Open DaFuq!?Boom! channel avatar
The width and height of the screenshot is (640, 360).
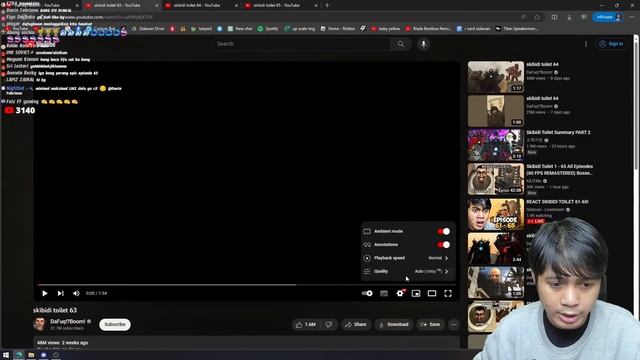pyautogui.click(x=40, y=324)
